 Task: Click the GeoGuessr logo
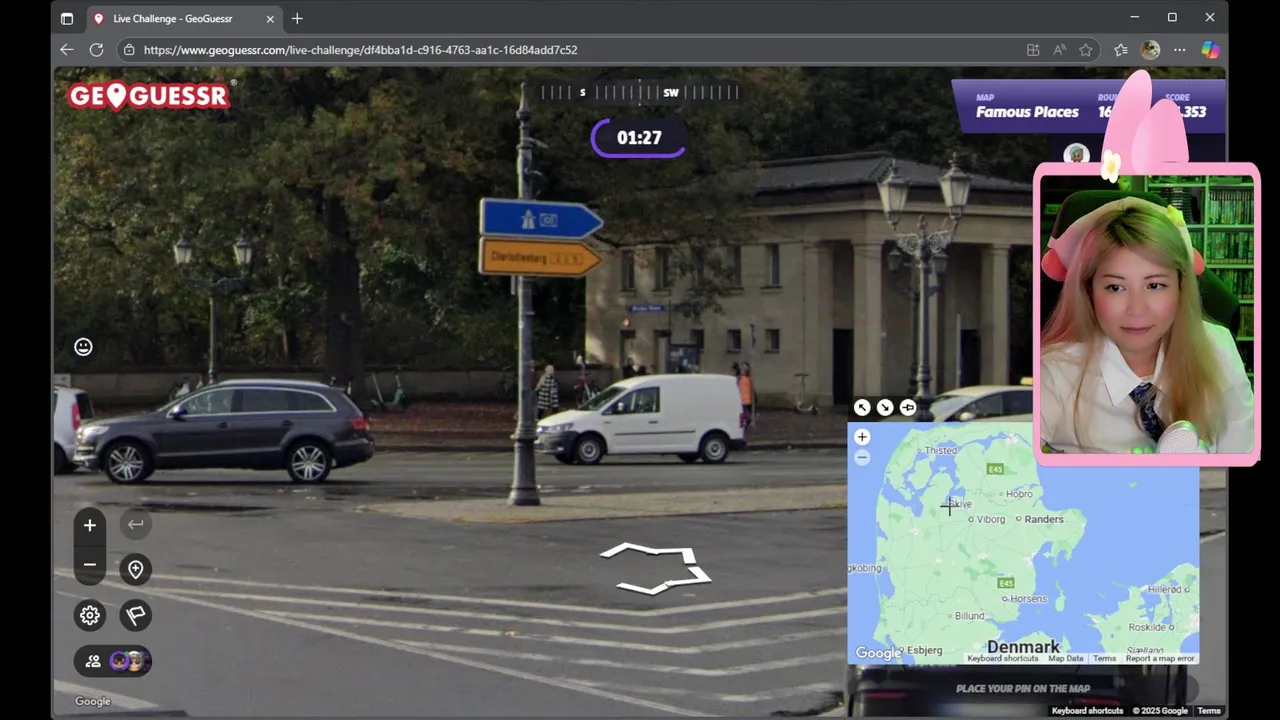click(x=150, y=95)
